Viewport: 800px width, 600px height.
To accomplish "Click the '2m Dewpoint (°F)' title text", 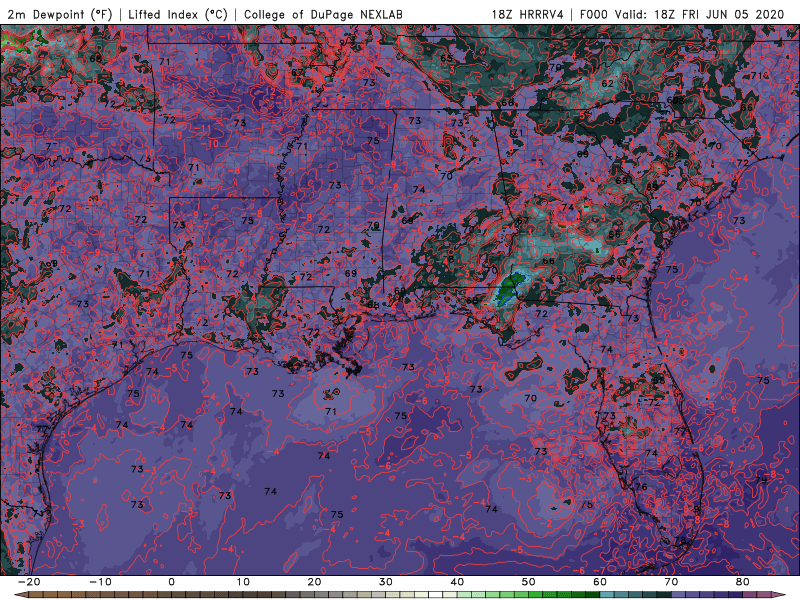I will pyautogui.click(x=60, y=15).
